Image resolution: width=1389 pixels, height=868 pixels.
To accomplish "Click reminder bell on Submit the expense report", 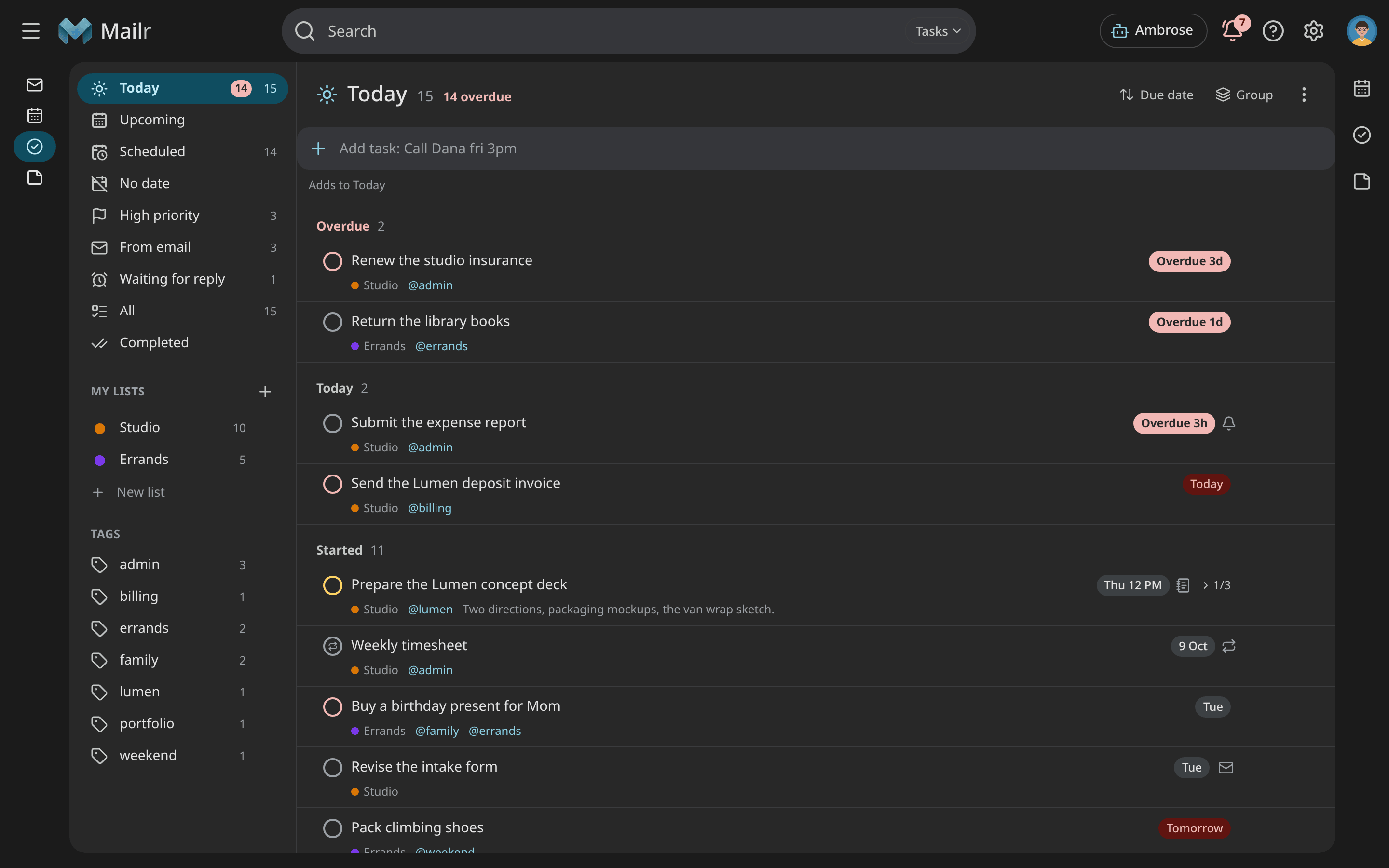I will [x=1229, y=423].
